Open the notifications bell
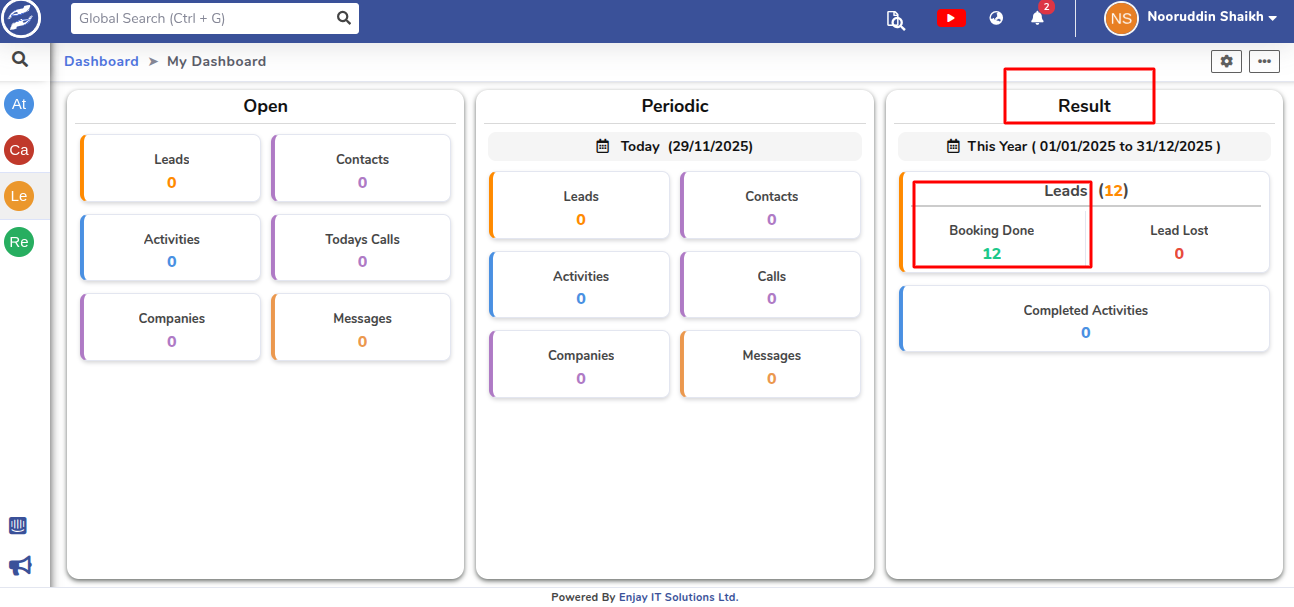 (x=1037, y=18)
